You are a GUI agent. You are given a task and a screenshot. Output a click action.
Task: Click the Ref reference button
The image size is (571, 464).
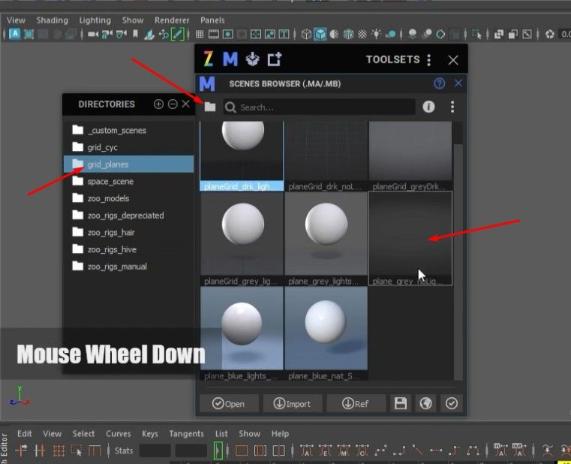[x=356, y=403]
